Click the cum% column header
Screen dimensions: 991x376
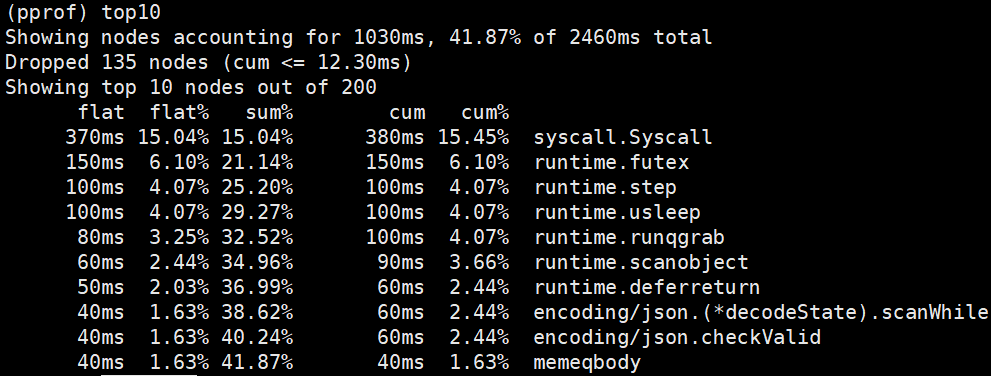485,112
